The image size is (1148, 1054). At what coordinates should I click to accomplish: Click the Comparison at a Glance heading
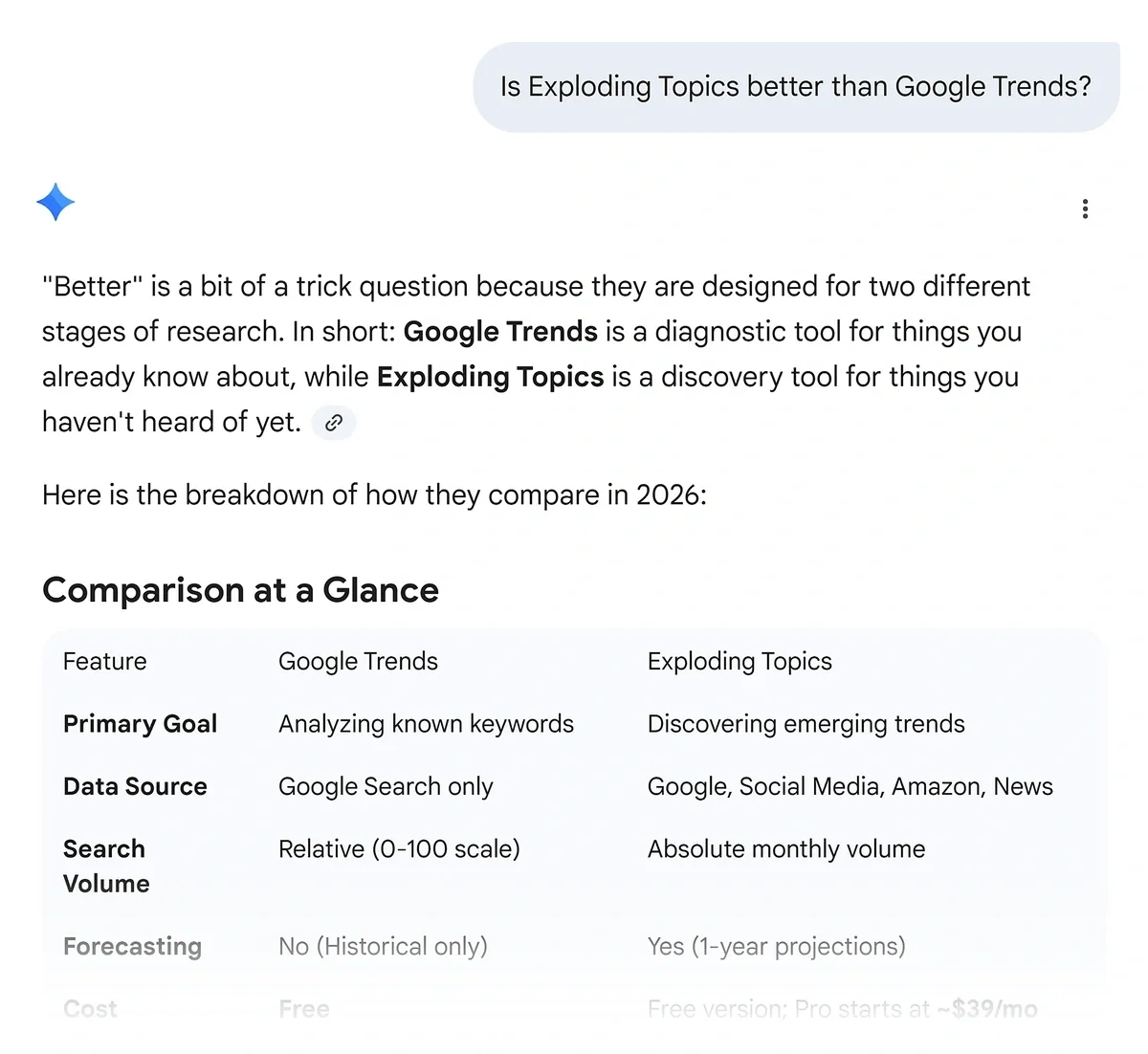(x=240, y=590)
